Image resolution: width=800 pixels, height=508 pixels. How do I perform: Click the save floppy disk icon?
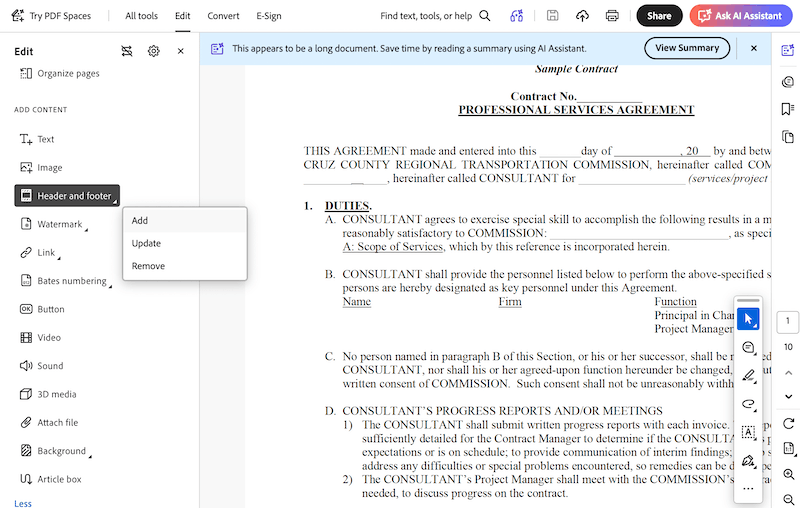[553, 16]
